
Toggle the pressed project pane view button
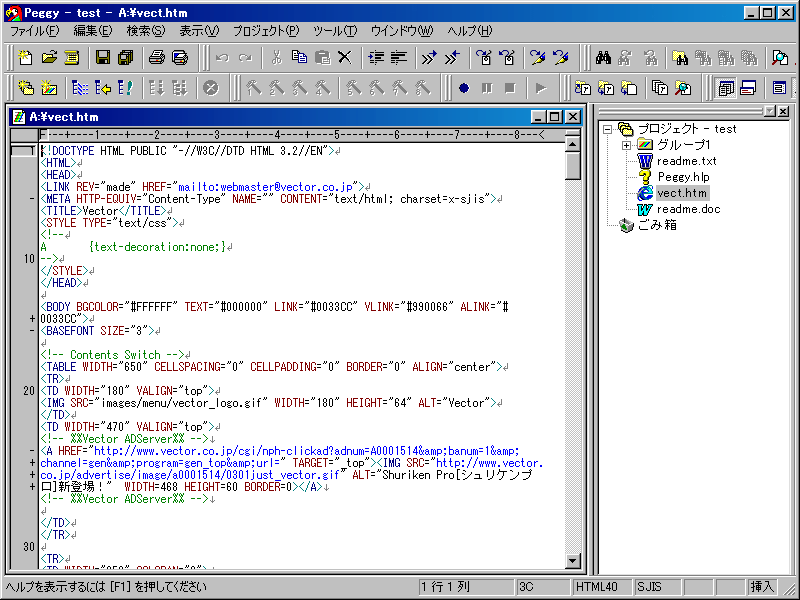(725, 88)
